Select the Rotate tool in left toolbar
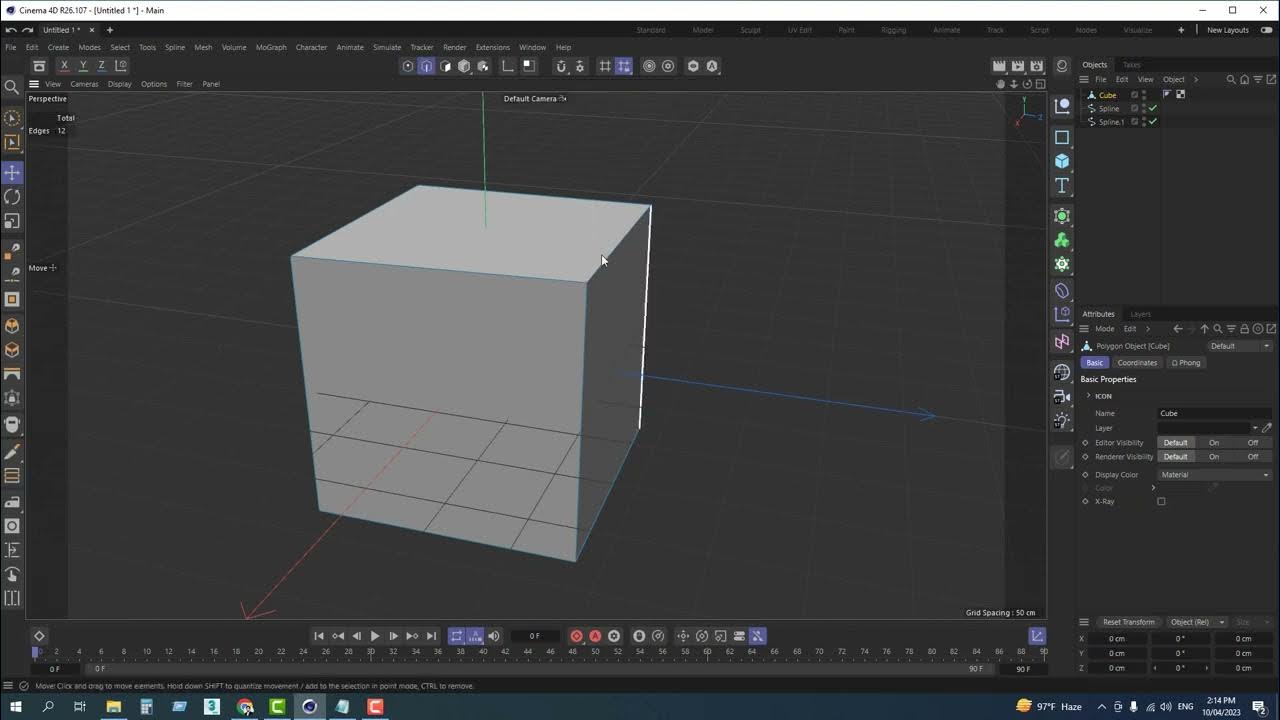Image resolution: width=1280 pixels, height=720 pixels. point(12,197)
